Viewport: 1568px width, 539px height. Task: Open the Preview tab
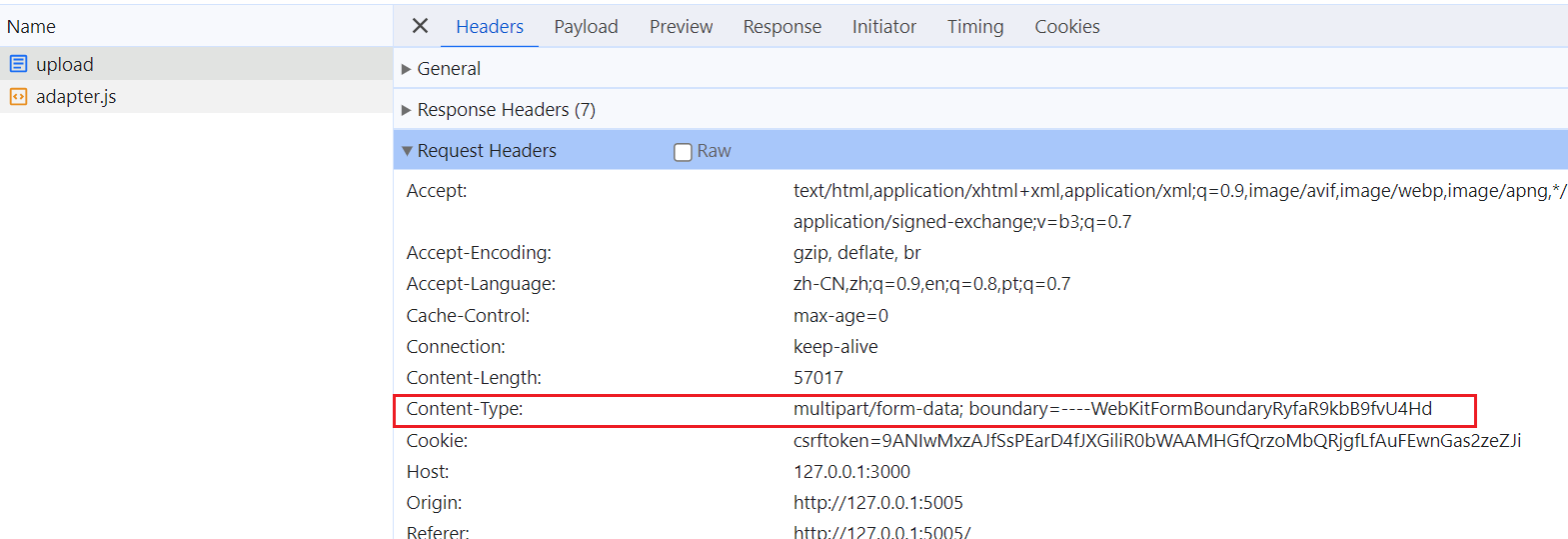click(x=681, y=27)
